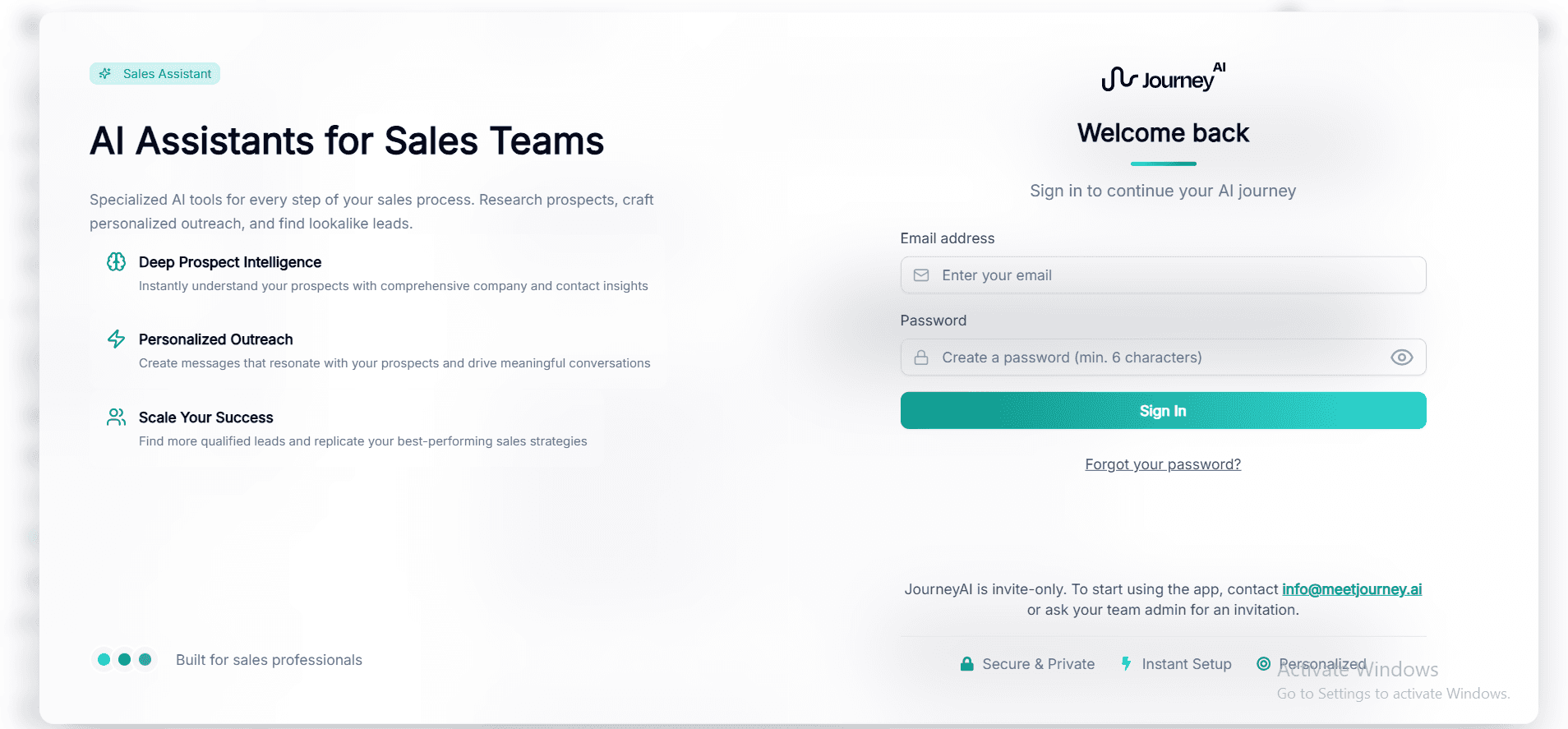Viewport: 1568px width, 729px height.
Task: Click the Scale Your Success title
Action: tap(206, 418)
